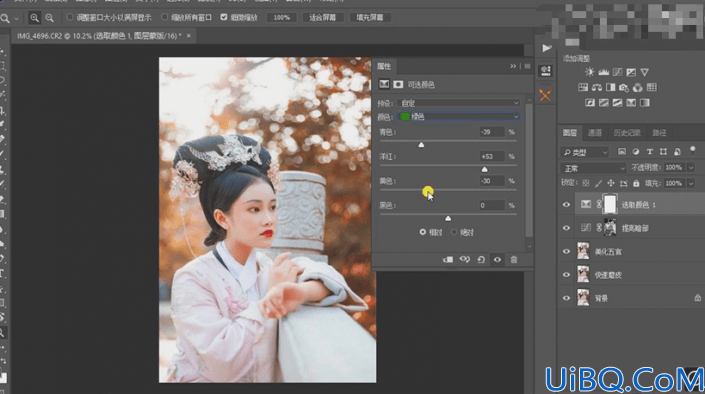Delete the adjustment layer with the trash icon
This screenshot has height=394, width=705.
(x=514, y=260)
